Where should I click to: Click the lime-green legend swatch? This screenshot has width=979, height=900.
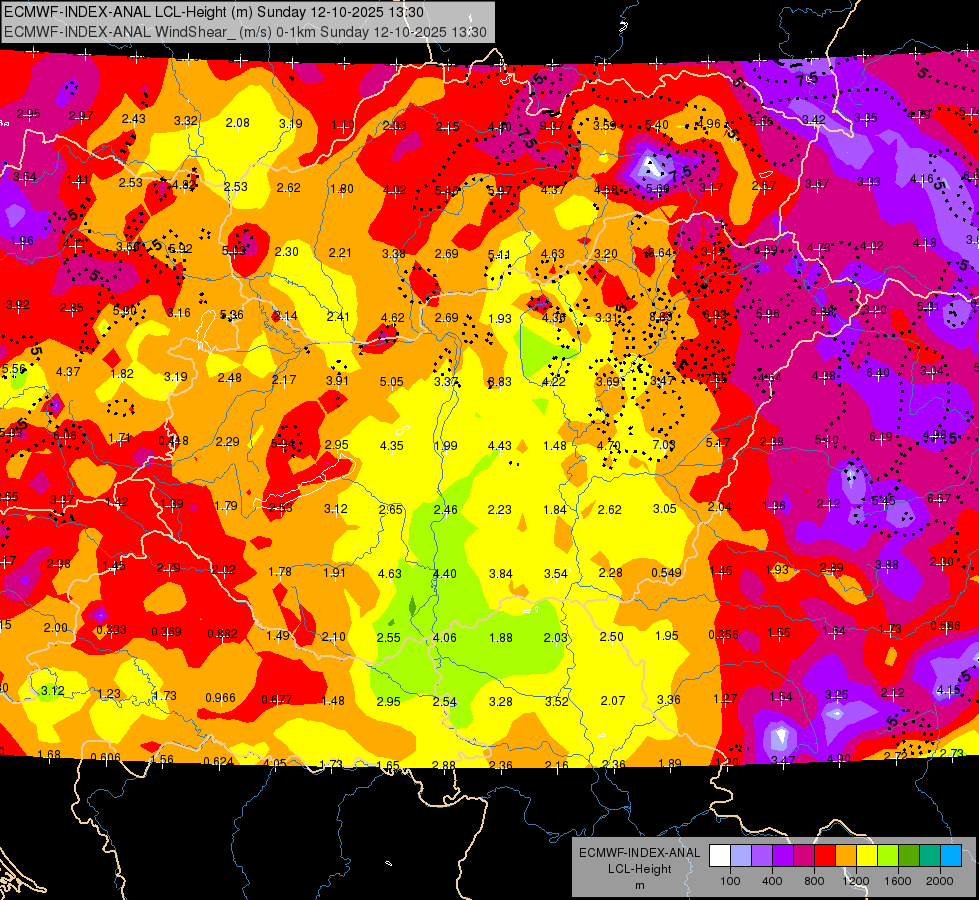888,855
